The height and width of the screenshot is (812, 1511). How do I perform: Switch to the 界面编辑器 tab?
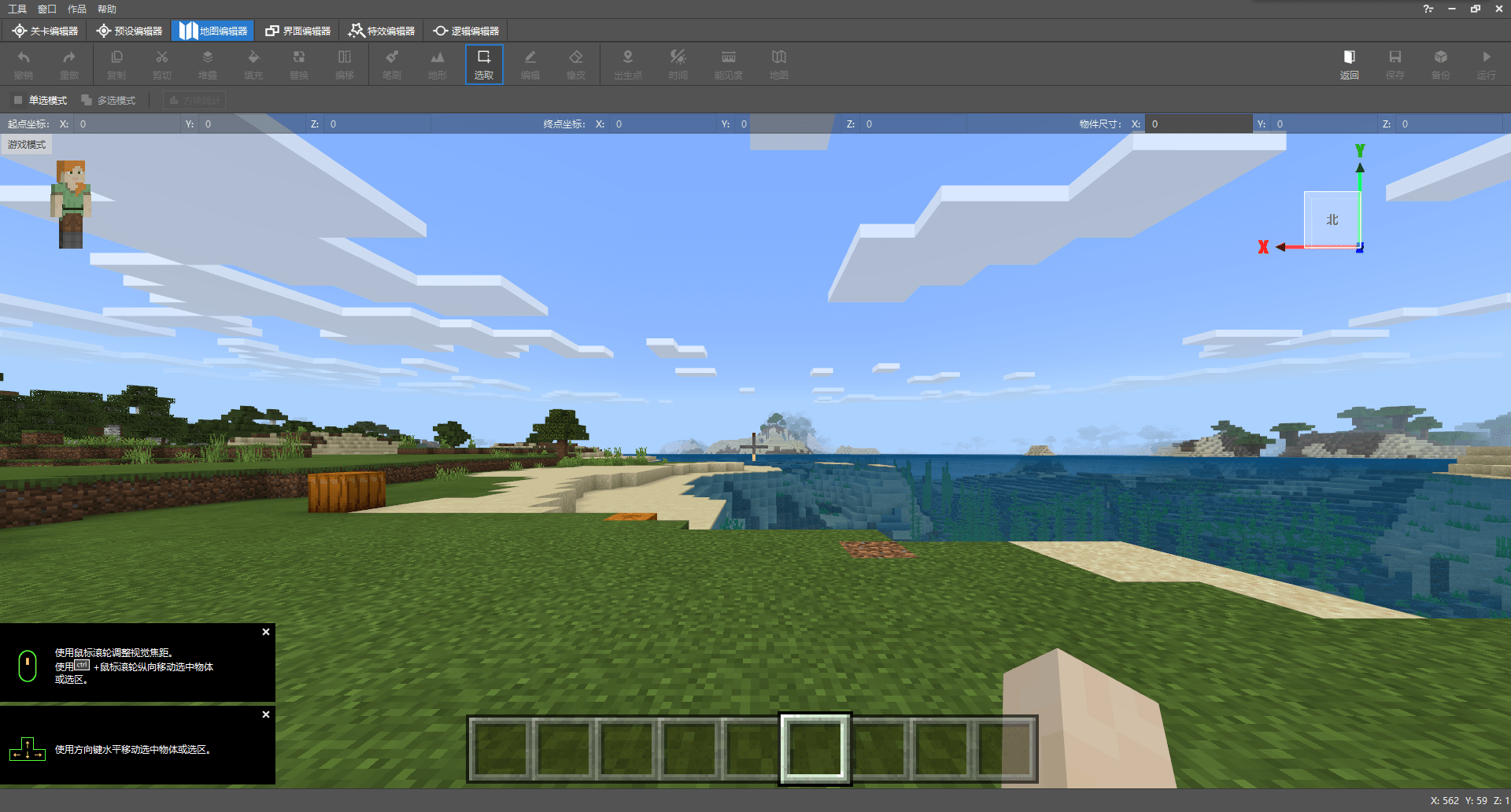pyautogui.click(x=297, y=31)
